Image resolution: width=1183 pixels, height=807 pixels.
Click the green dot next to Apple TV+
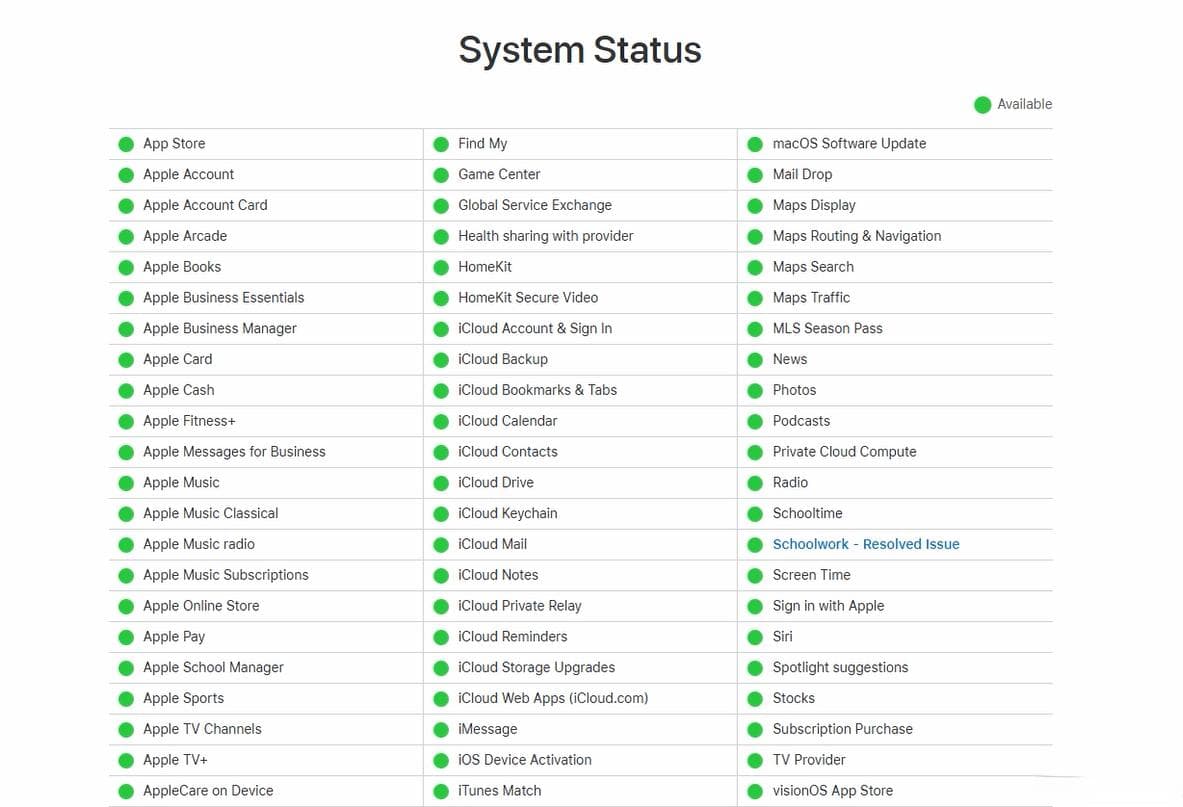coord(126,761)
